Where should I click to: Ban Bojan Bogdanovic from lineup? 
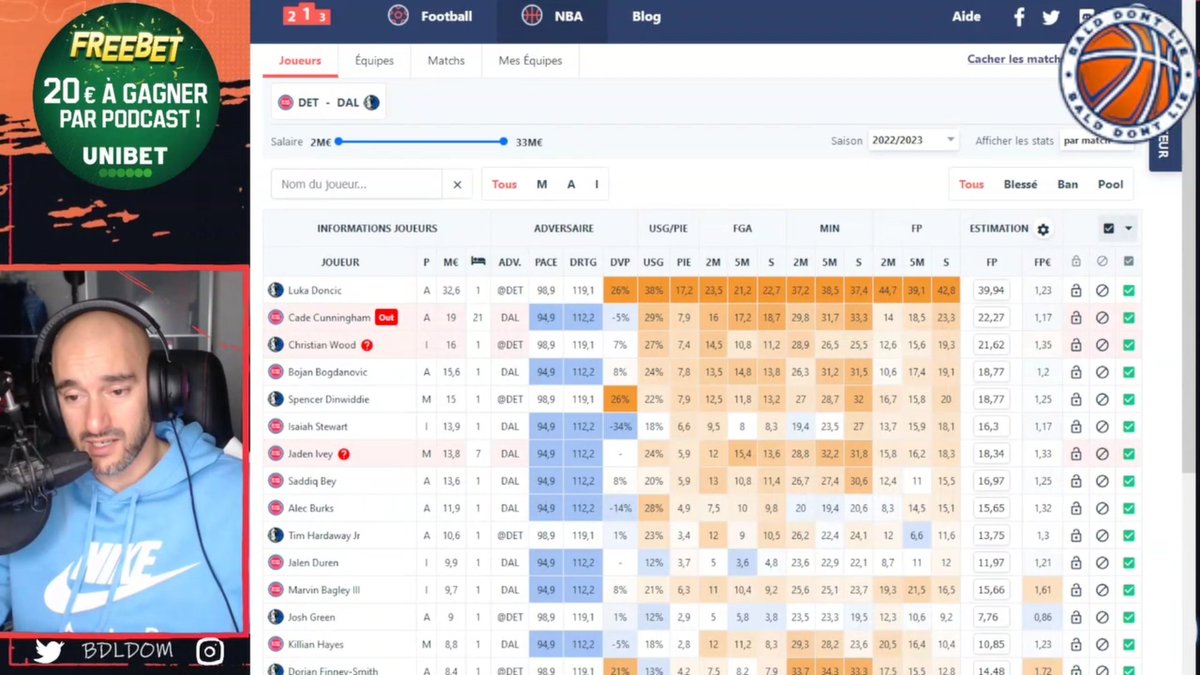[1102, 372]
